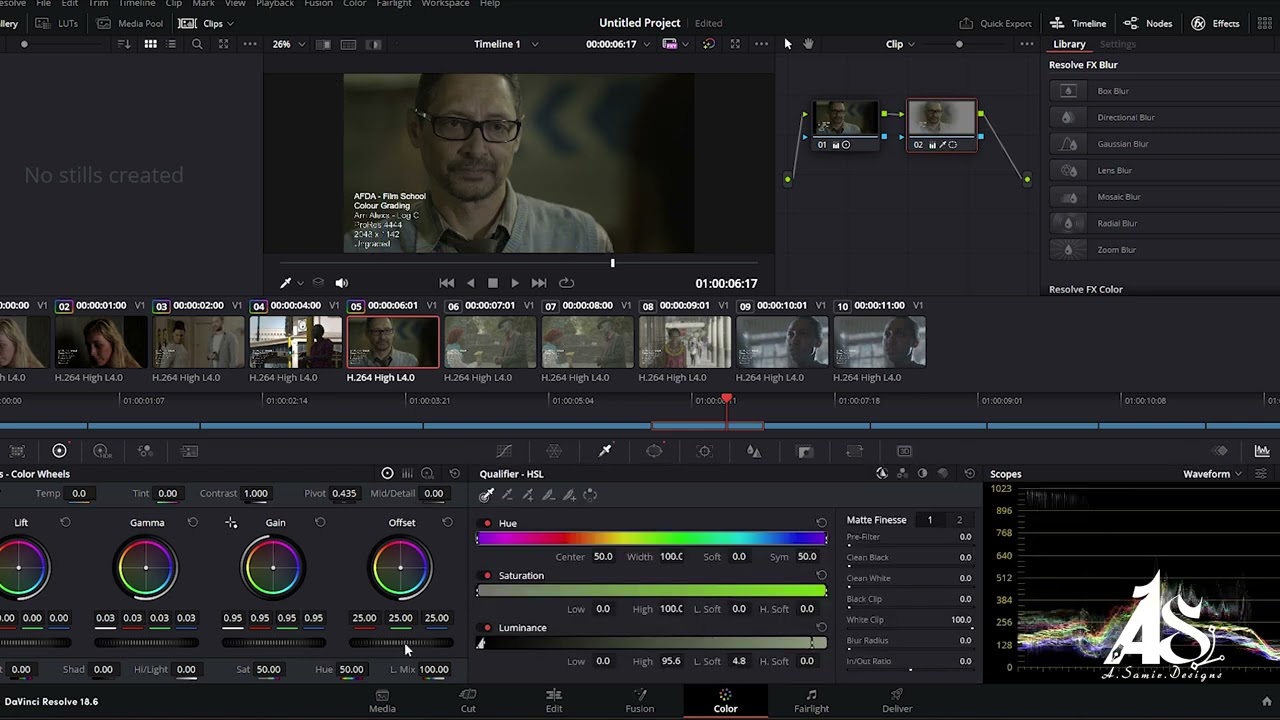Open the Waveform scope type dropdown
Viewport: 1280px width, 720px height.
pyautogui.click(x=1212, y=474)
